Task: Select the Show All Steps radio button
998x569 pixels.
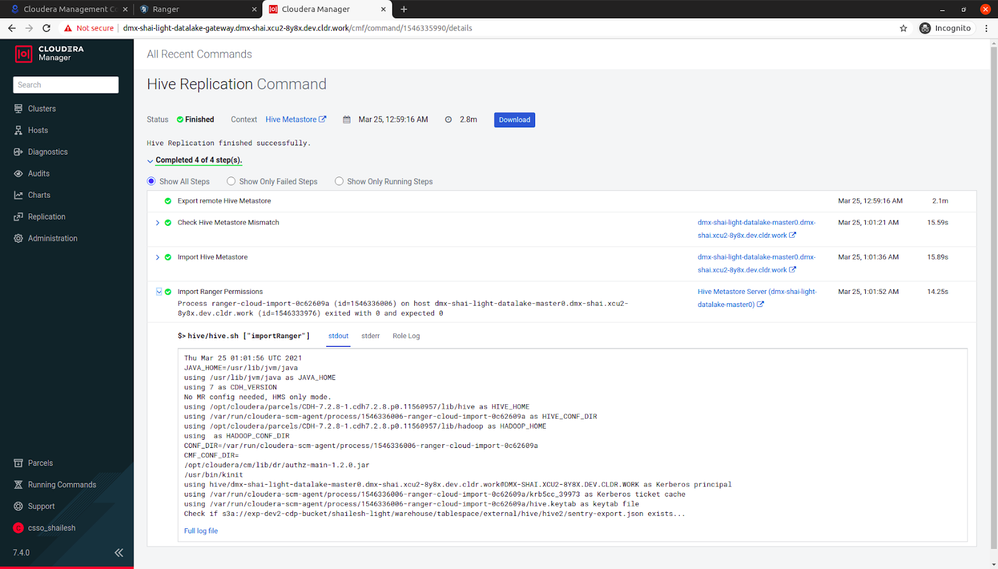Action: coord(151,181)
